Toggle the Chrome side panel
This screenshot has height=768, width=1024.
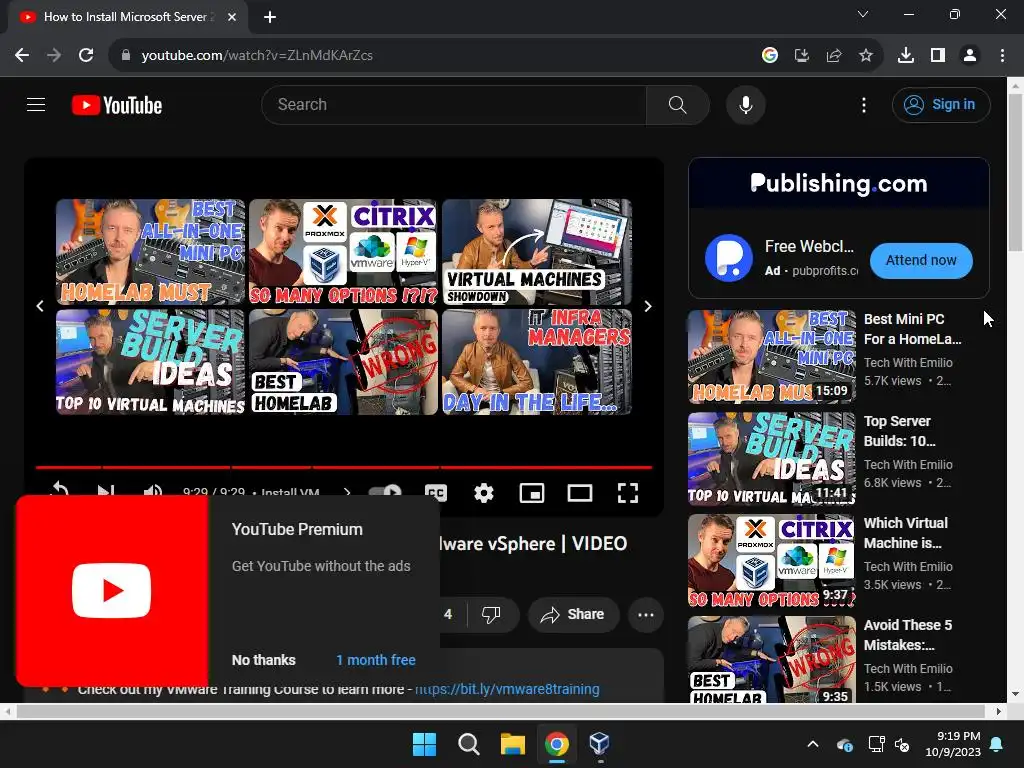[x=937, y=56]
